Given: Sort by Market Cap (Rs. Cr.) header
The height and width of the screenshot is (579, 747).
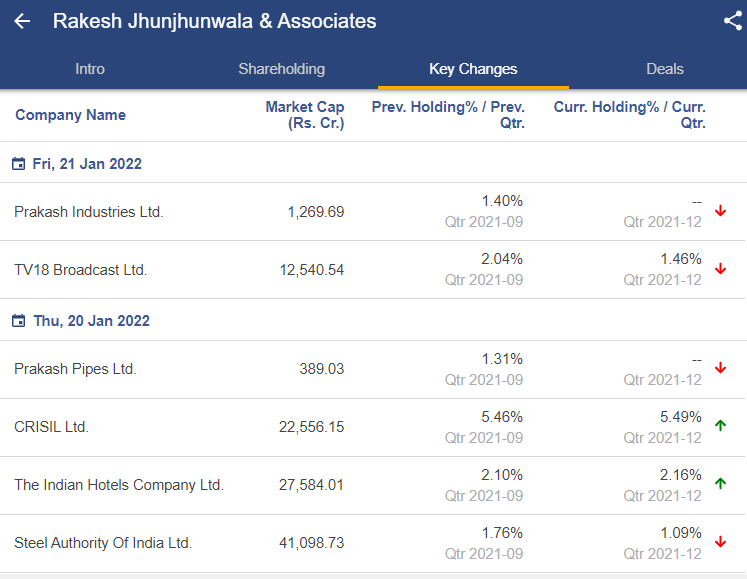Looking at the screenshot, I should coord(305,115).
